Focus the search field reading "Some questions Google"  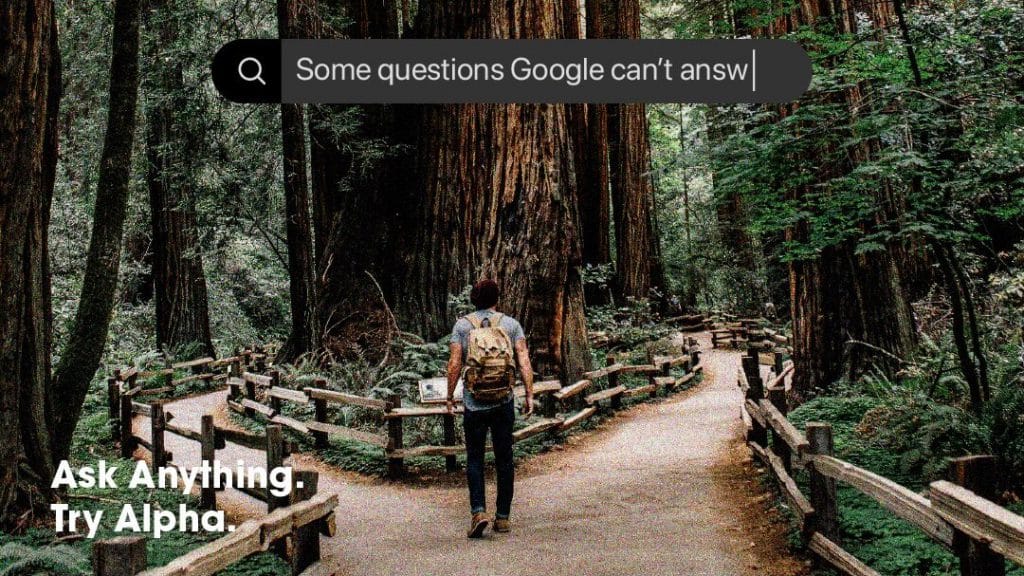click(546, 71)
